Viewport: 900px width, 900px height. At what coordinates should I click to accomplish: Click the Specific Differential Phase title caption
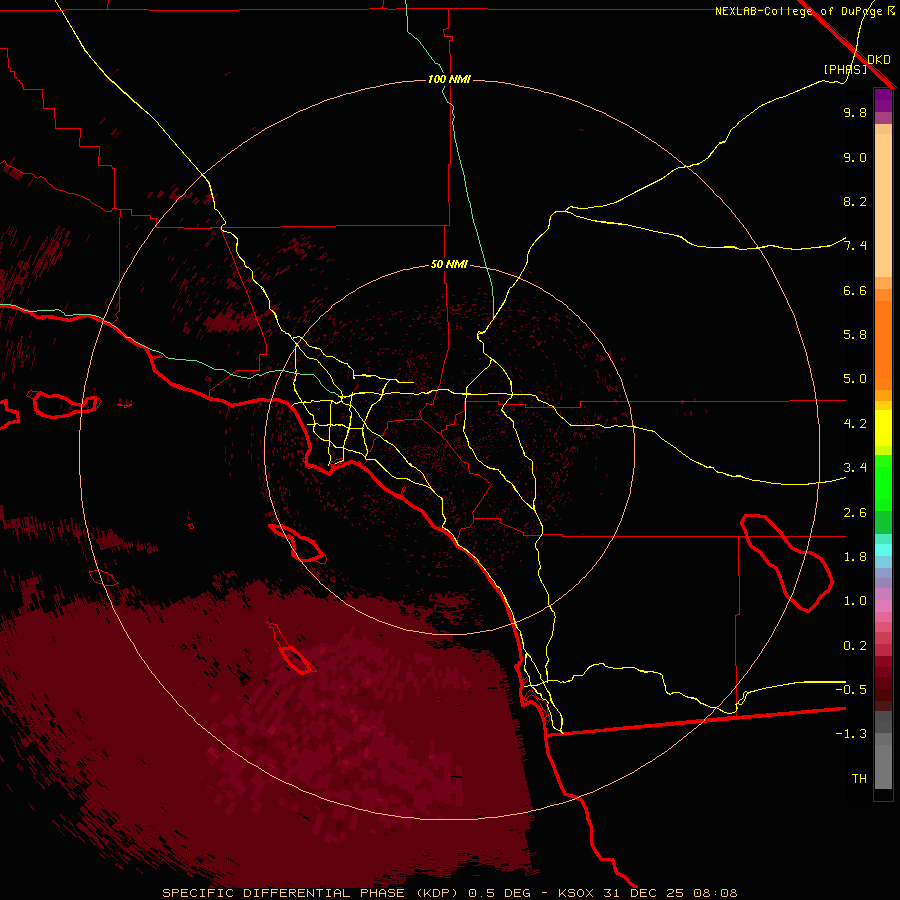point(450,892)
